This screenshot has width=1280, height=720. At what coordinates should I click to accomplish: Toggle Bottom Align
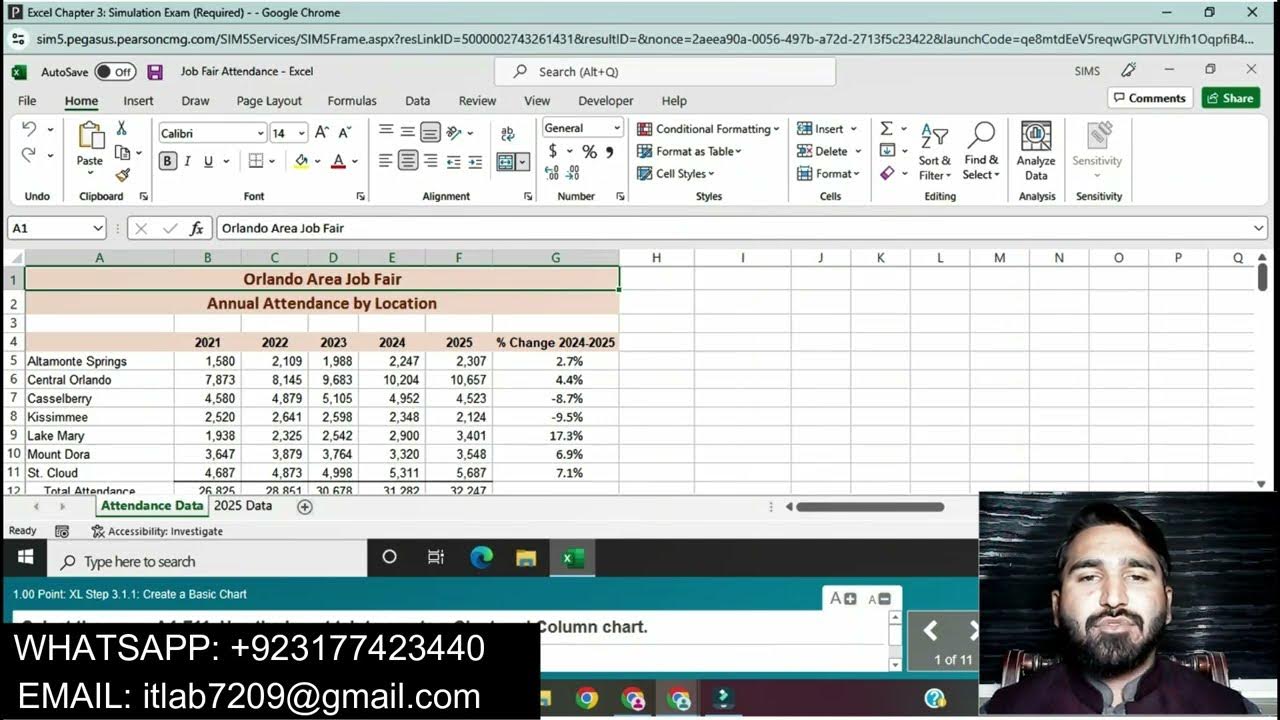click(430, 132)
